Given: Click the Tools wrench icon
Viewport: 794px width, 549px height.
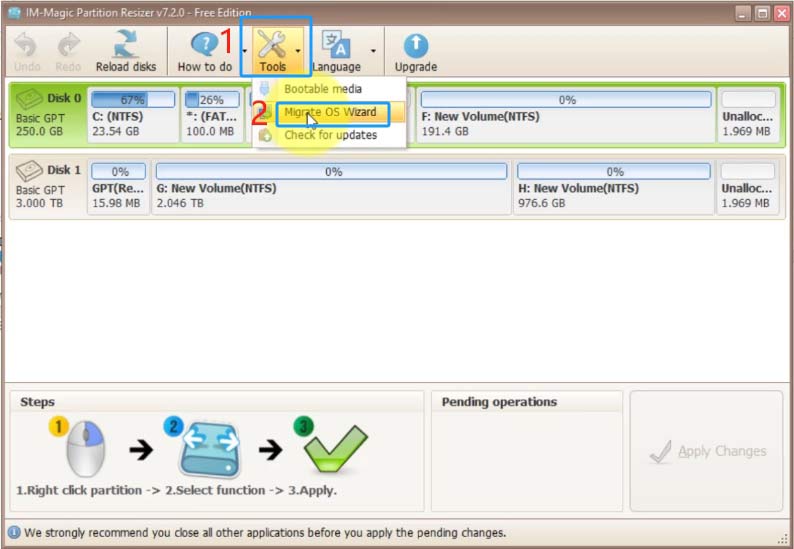Looking at the screenshot, I should (271, 45).
